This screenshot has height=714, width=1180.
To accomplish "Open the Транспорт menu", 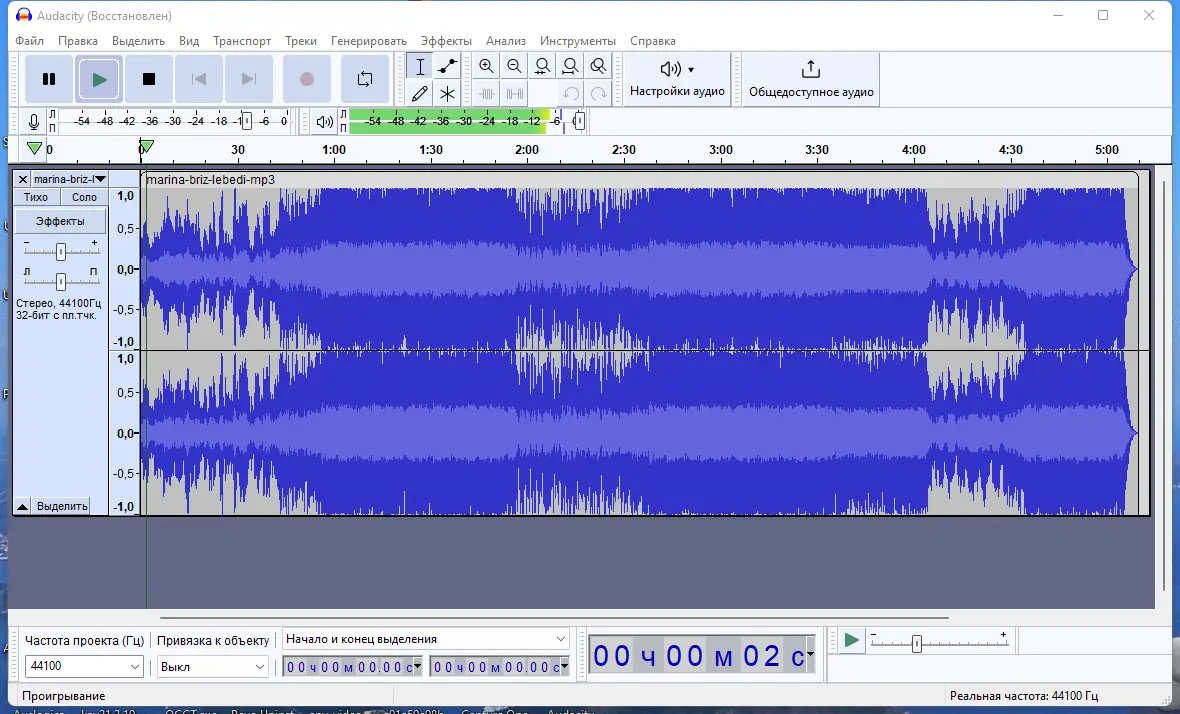I will pos(242,41).
